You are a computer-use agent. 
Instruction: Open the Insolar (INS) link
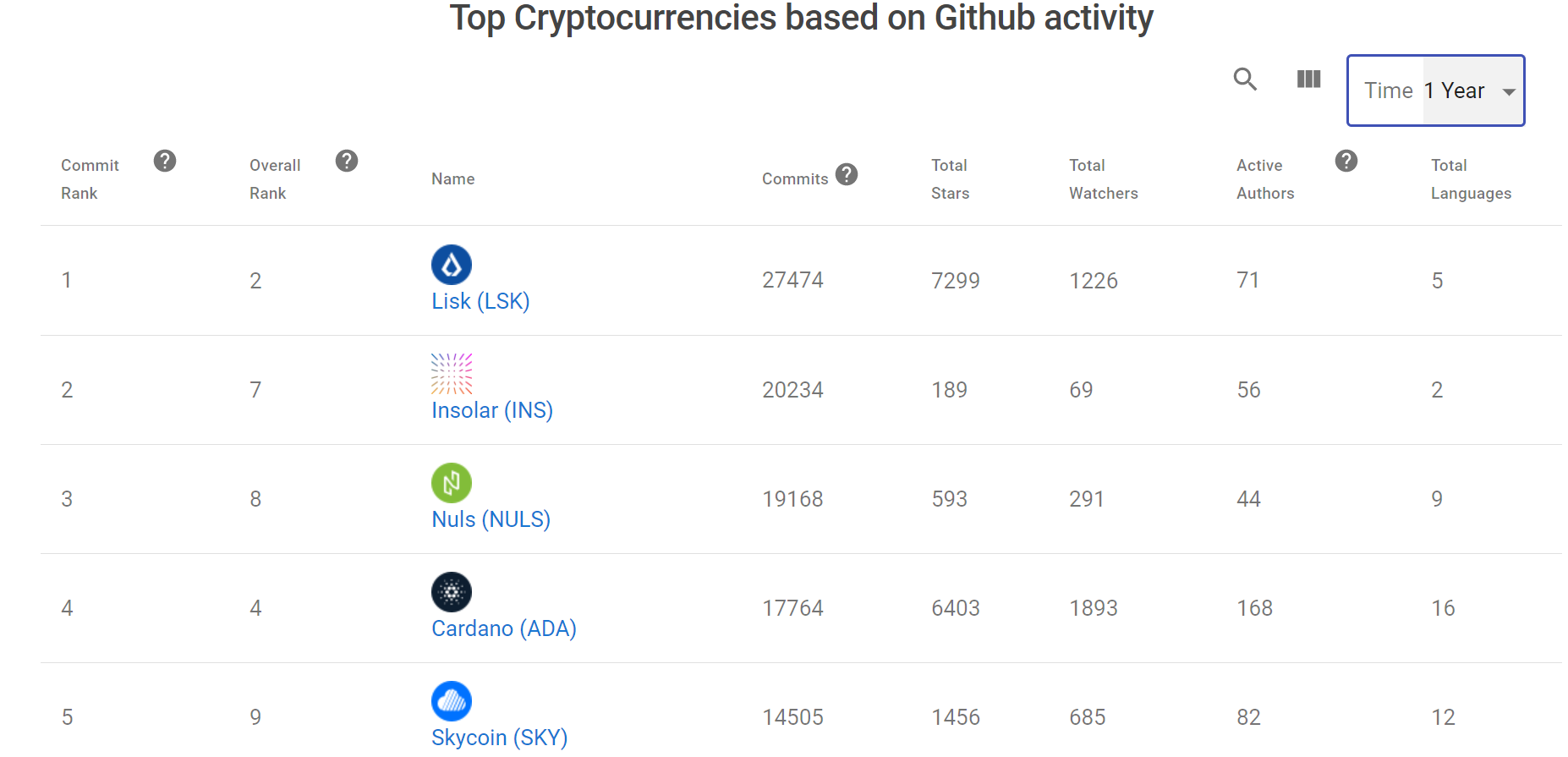point(492,410)
